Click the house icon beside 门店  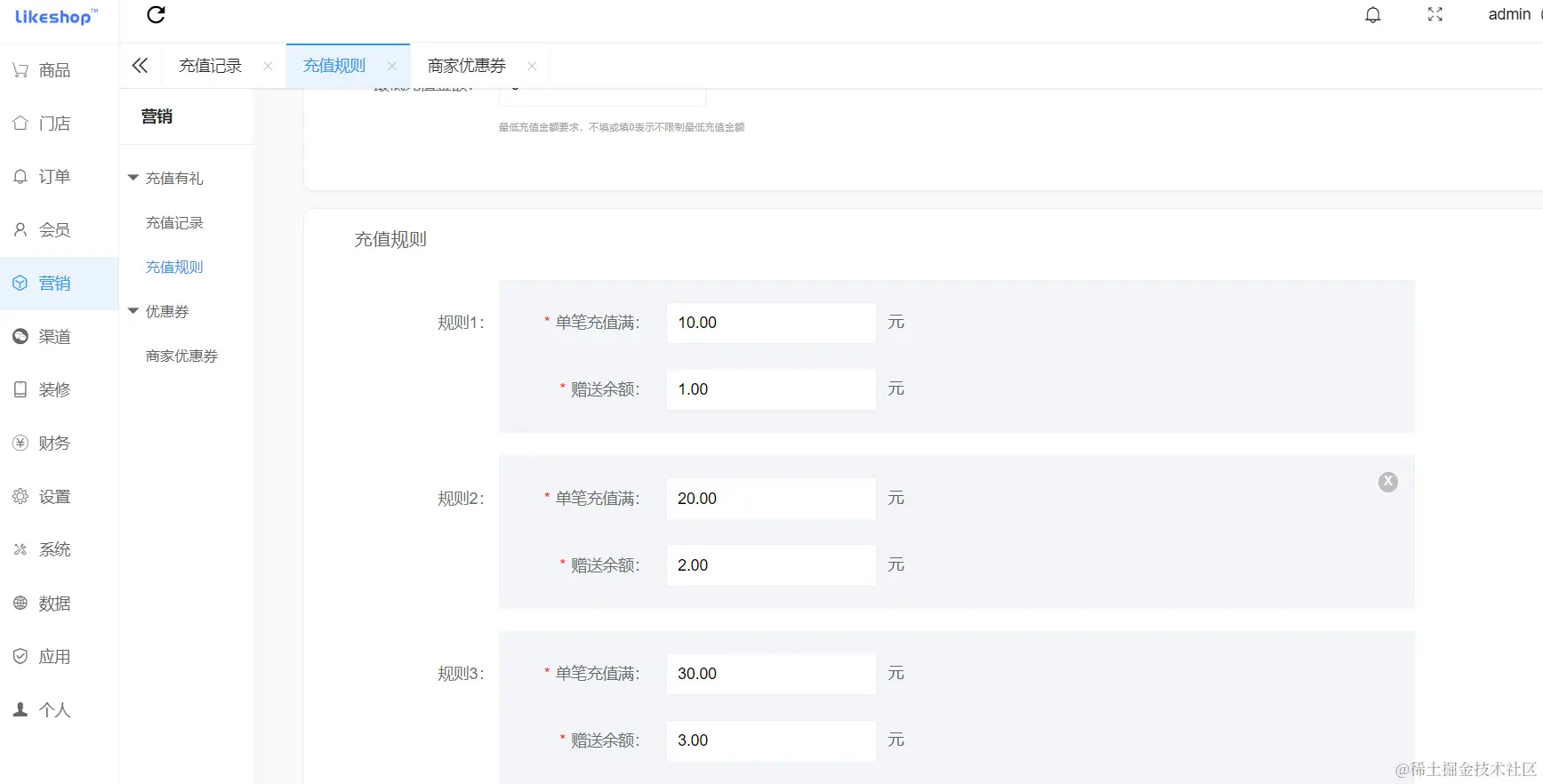coord(20,124)
